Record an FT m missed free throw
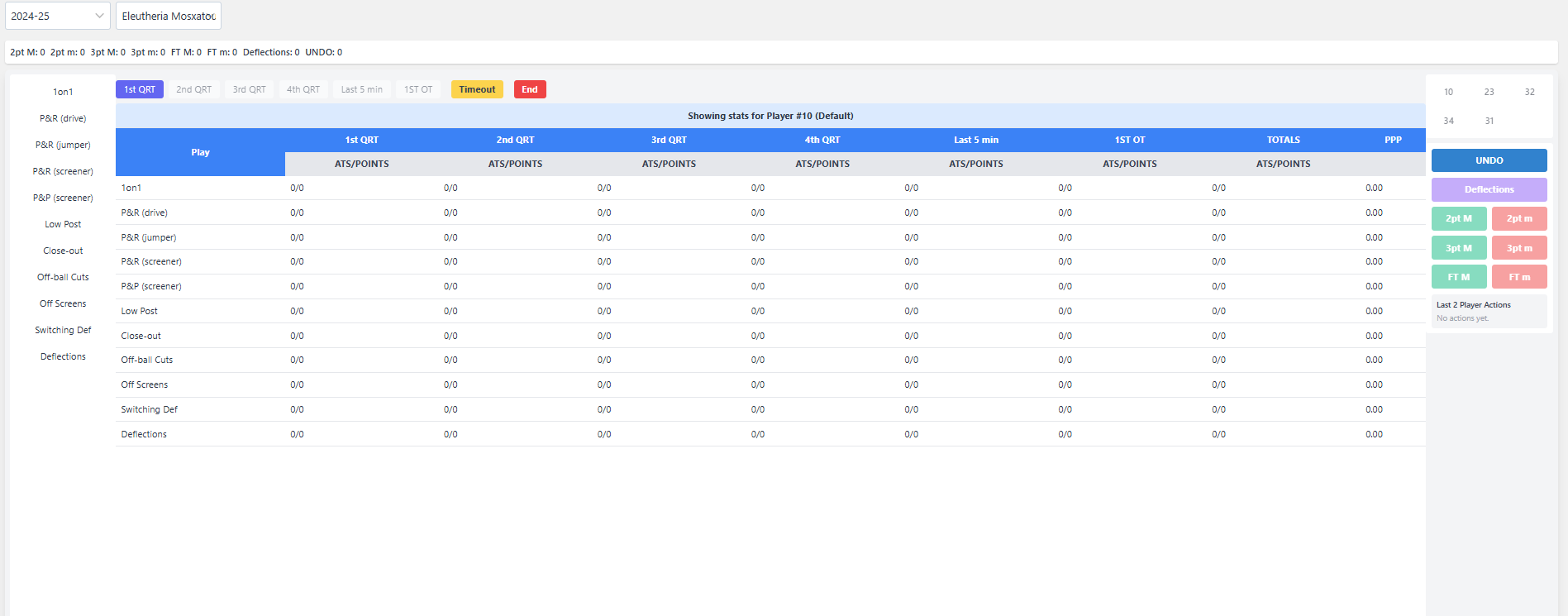 pos(1519,277)
